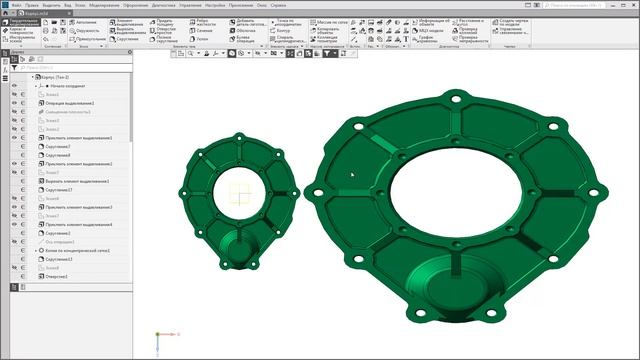
Task: Toggle visibility of Смещенная плоскость1
Action: (14, 111)
